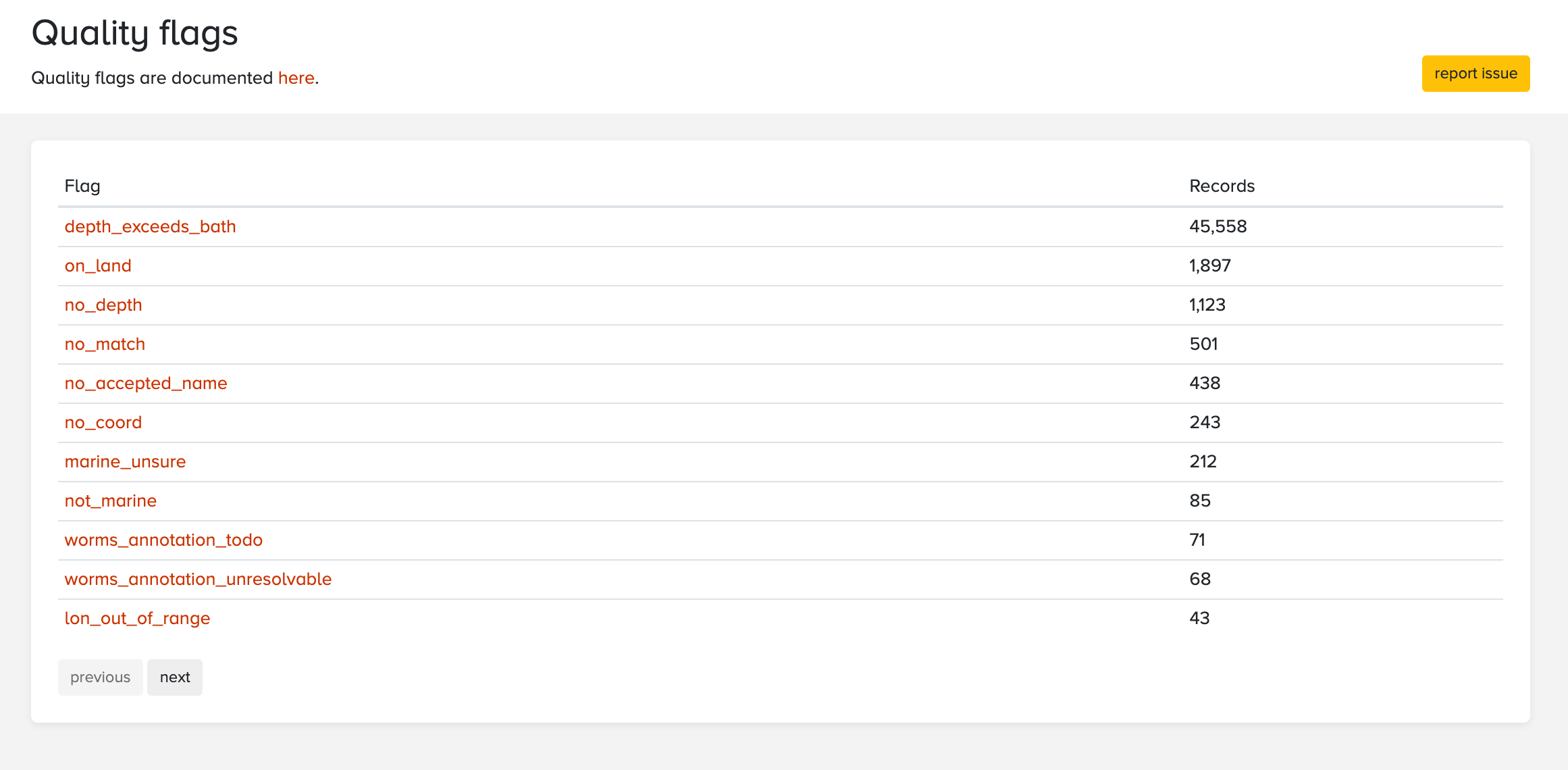Open the 'here' documentation link

click(x=296, y=78)
